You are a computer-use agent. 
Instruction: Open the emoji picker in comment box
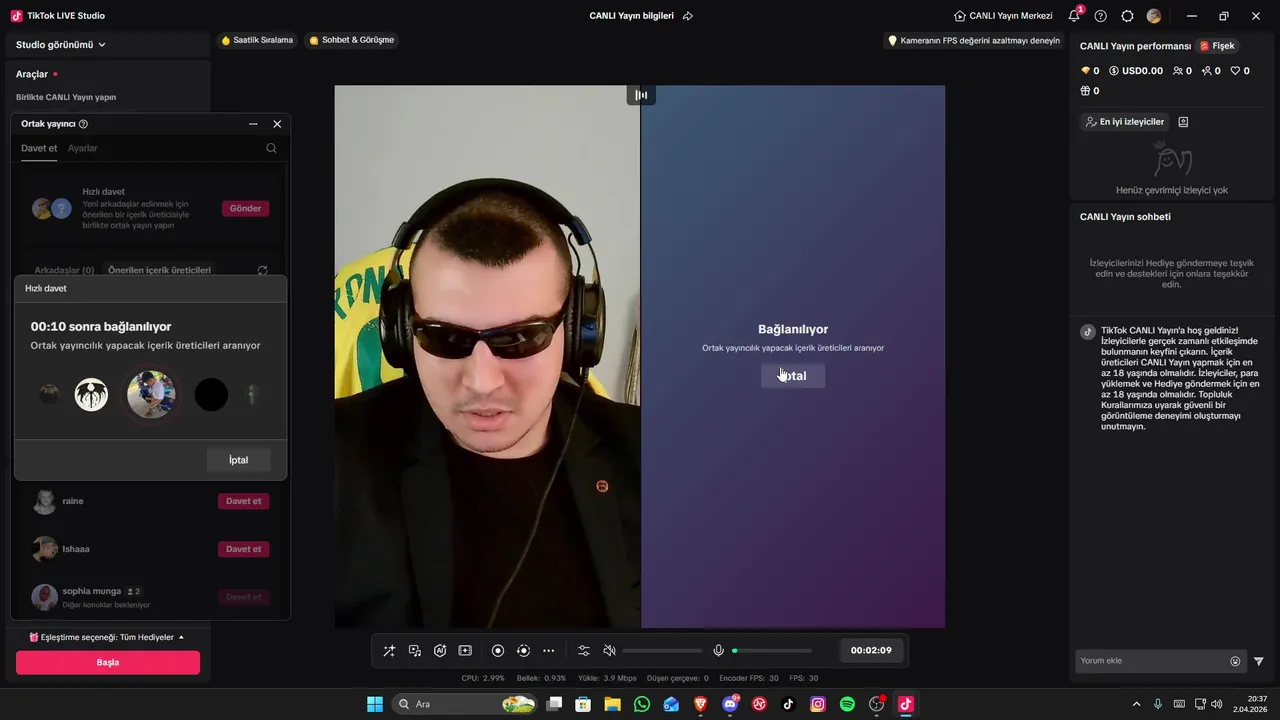[1235, 661]
